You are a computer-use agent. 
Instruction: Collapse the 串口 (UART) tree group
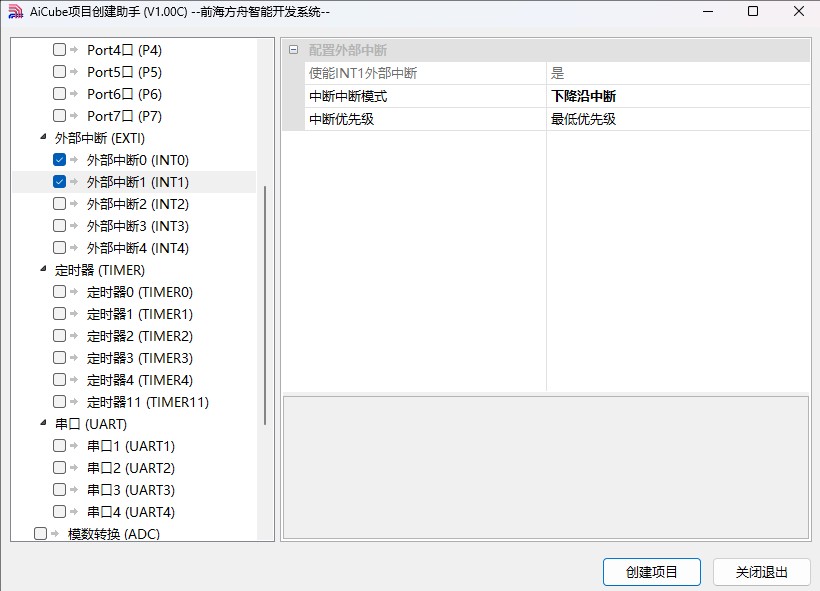(43, 423)
